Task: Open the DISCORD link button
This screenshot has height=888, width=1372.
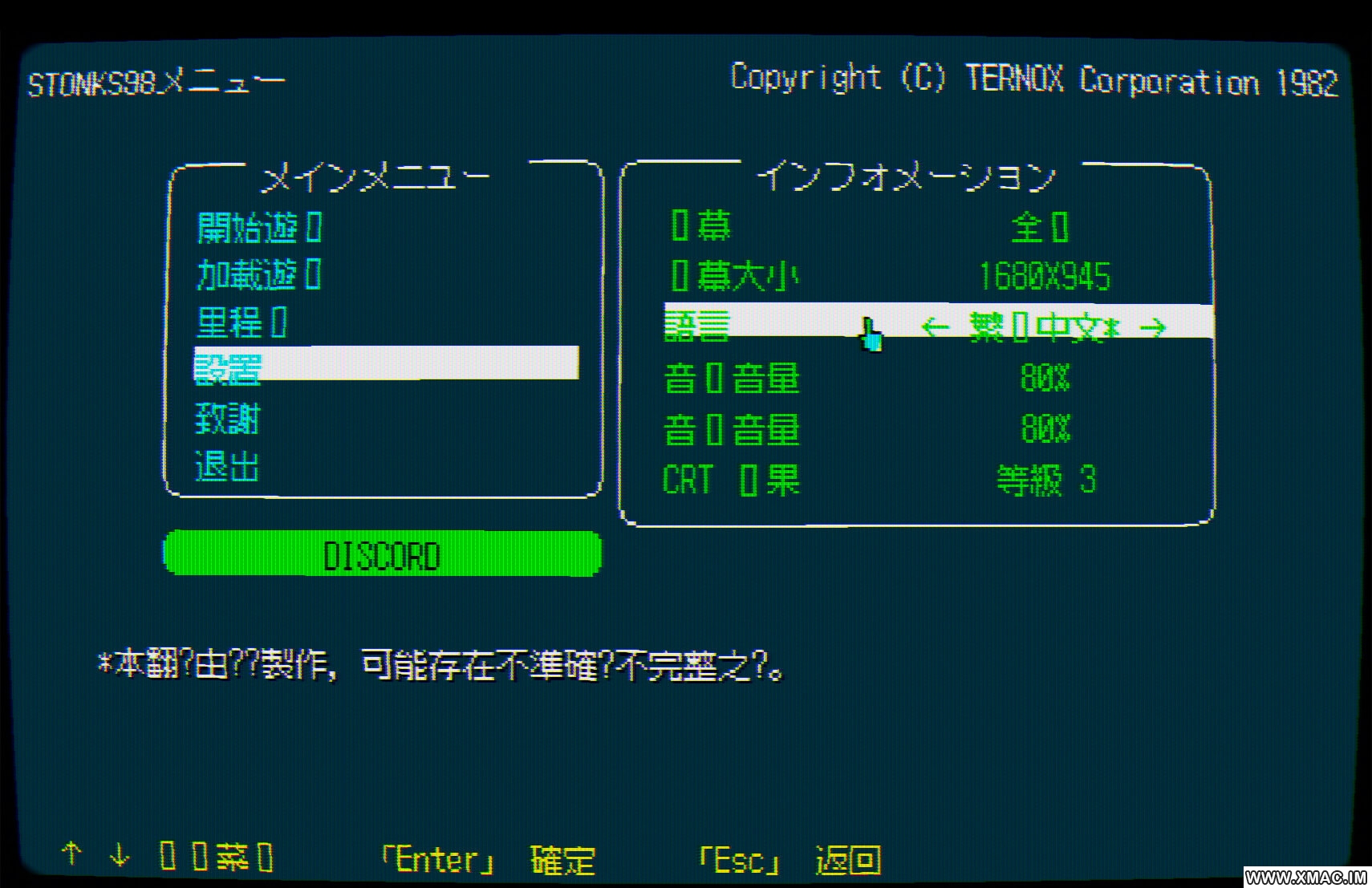Action: click(382, 554)
